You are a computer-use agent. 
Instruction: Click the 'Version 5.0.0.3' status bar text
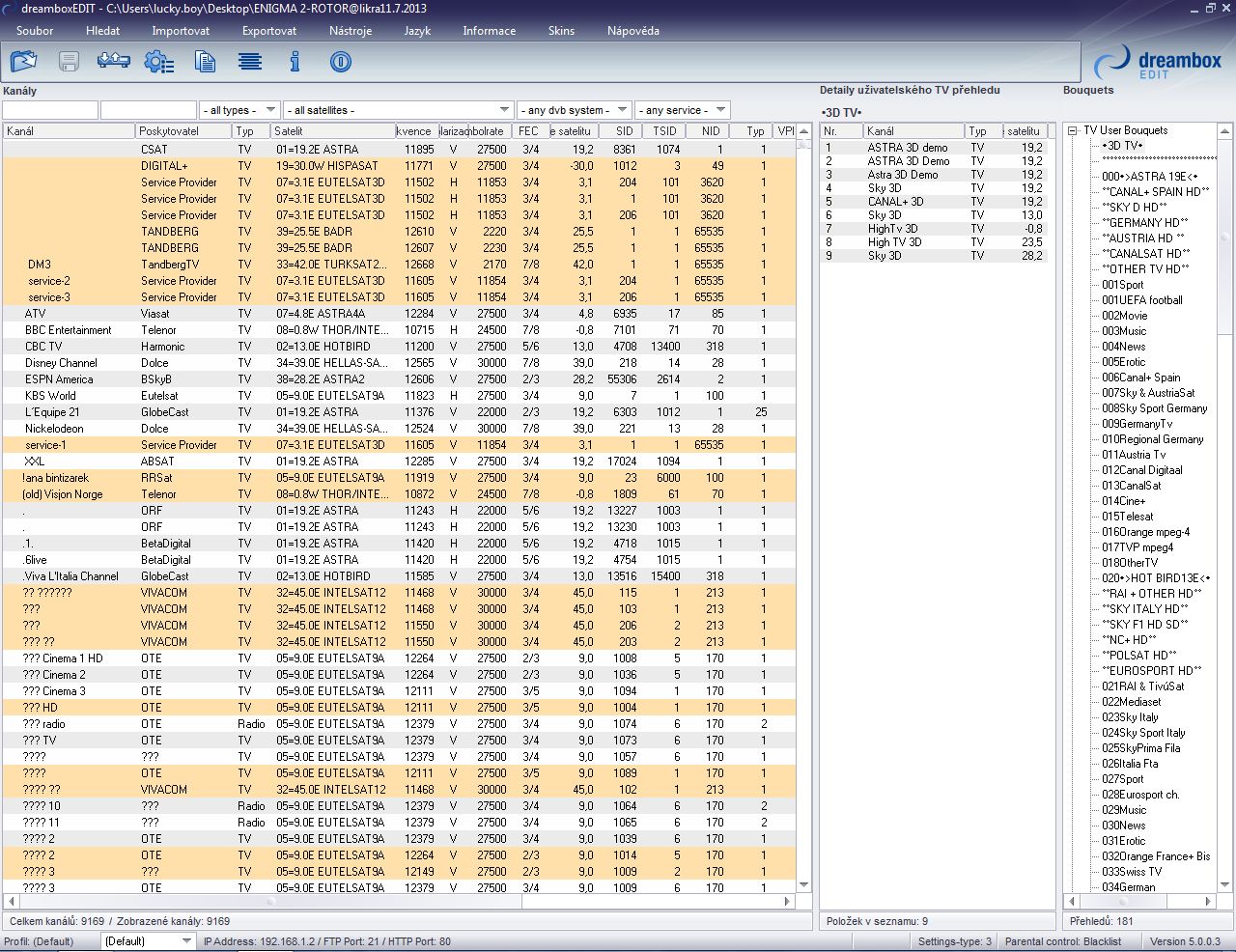tap(1185, 941)
